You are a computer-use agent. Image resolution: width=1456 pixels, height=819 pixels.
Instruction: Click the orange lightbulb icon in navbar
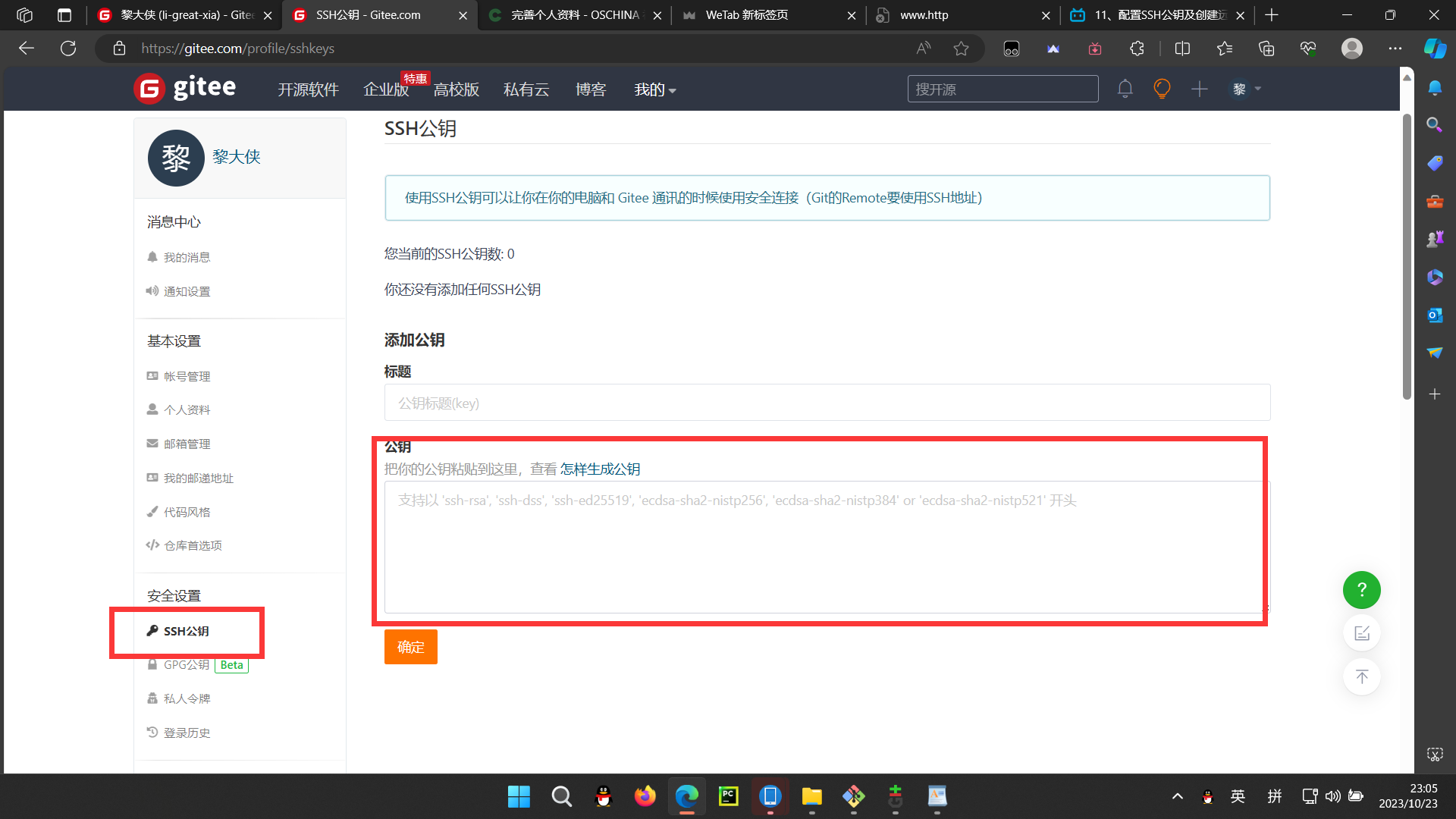pyautogui.click(x=1162, y=89)
